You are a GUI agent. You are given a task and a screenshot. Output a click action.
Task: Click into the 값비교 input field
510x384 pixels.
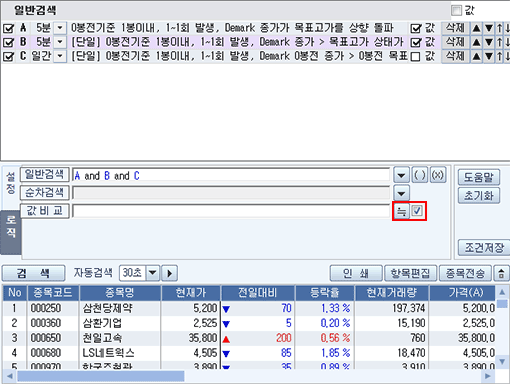[231, 211]
